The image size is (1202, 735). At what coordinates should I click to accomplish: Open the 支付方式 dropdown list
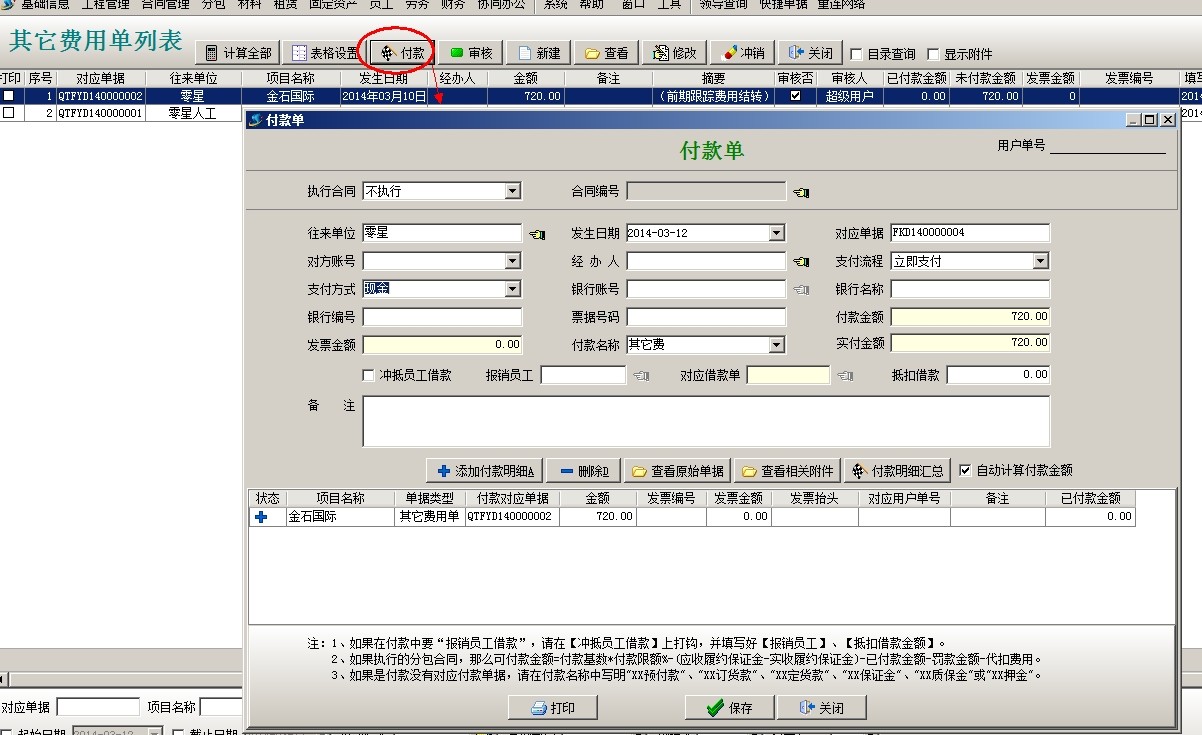pos(512,289)
